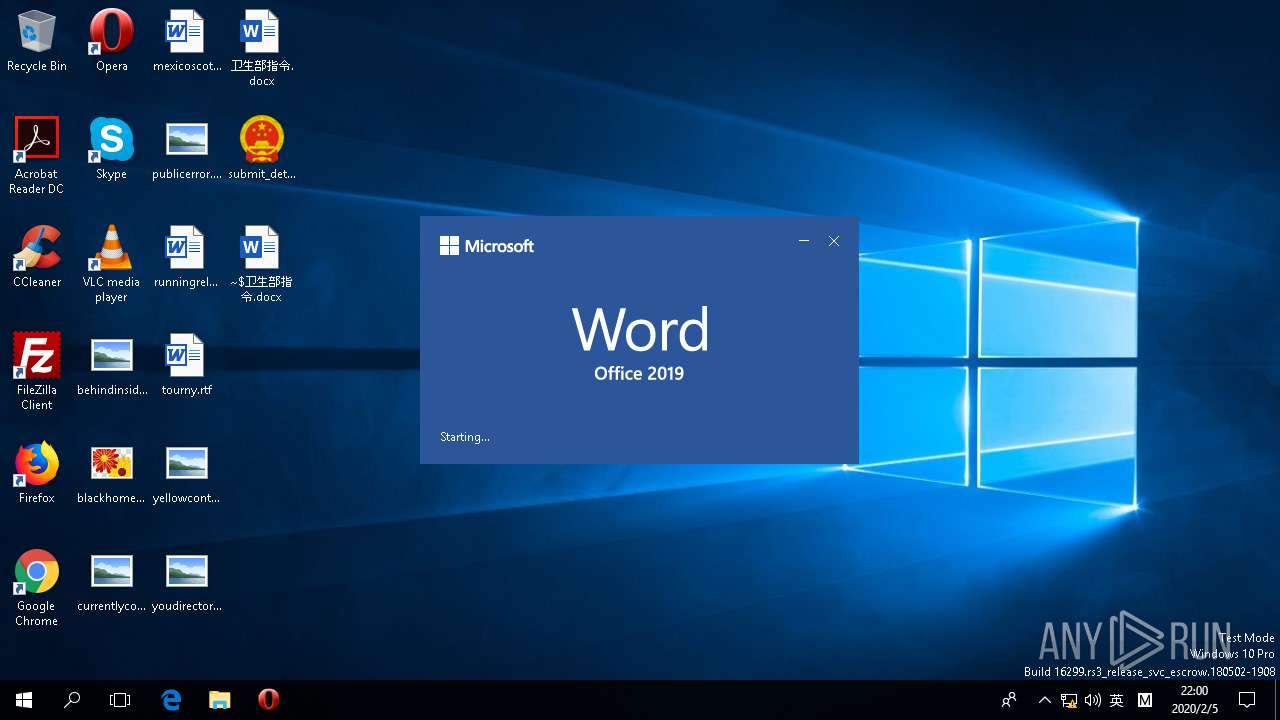The height and width of the screenshot is (720, 1280).
Task: Click the 'Office 2019' text
Action: tap(639, 373)
